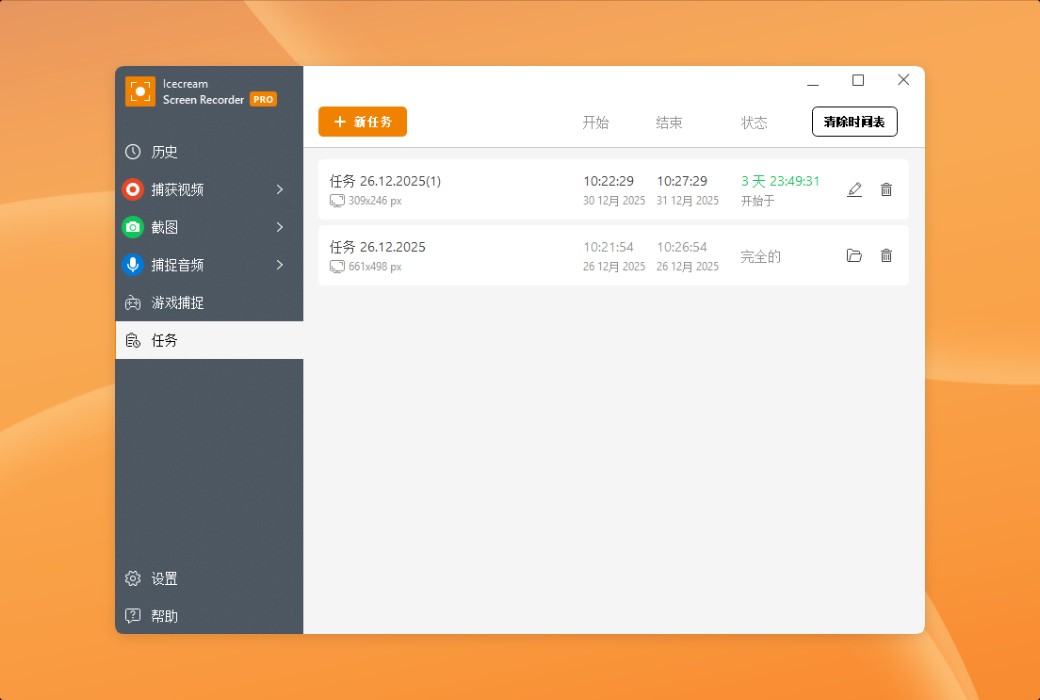Open the recording folder for task 26.12.2025
The image size is (1040, 700).
pos(854,255)
